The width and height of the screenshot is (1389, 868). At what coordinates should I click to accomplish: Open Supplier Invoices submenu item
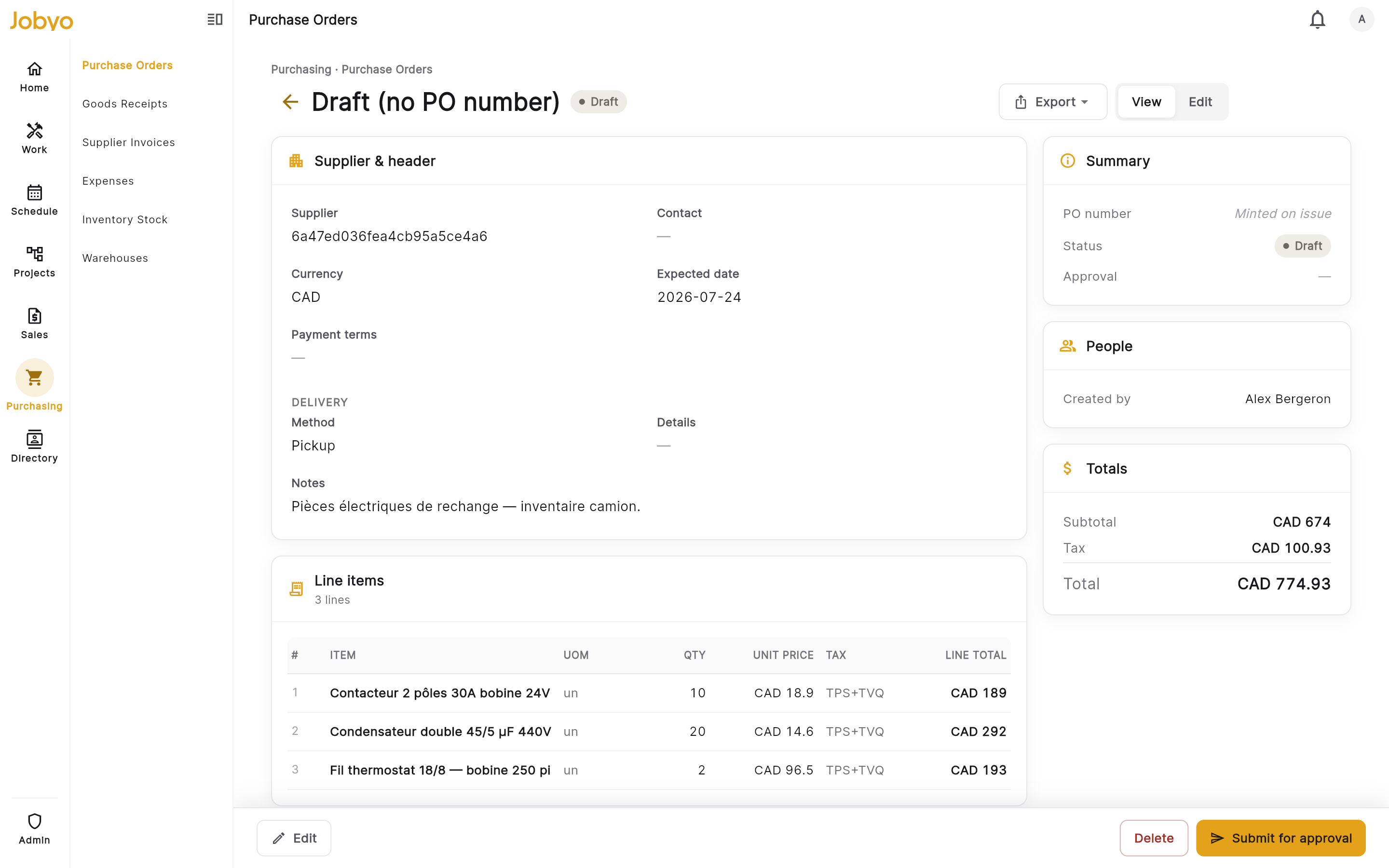pos(129,142)
